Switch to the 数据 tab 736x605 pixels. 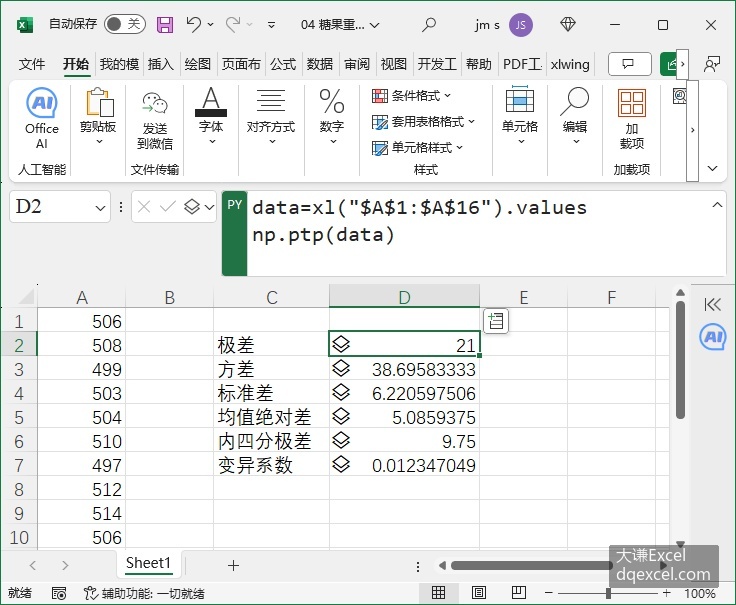[320, 64]
